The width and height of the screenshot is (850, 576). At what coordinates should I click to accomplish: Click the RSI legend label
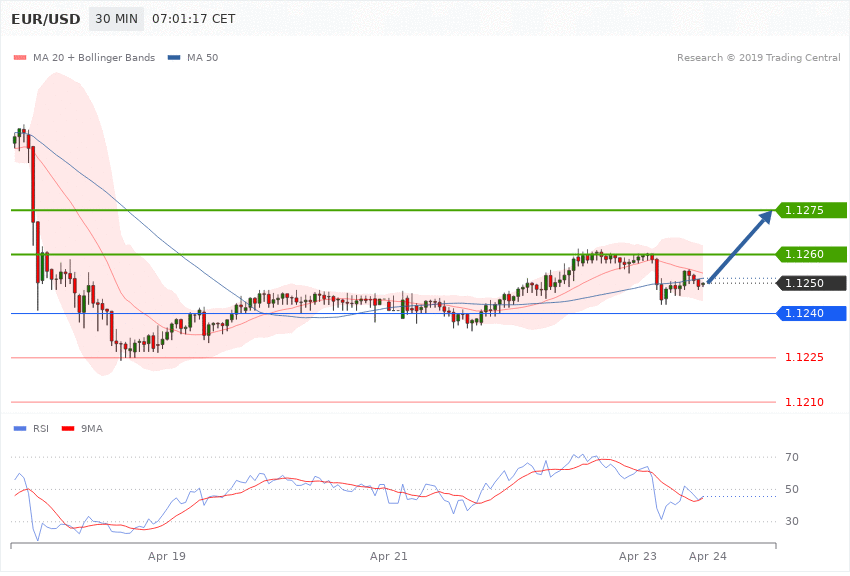tap(41, 429)
